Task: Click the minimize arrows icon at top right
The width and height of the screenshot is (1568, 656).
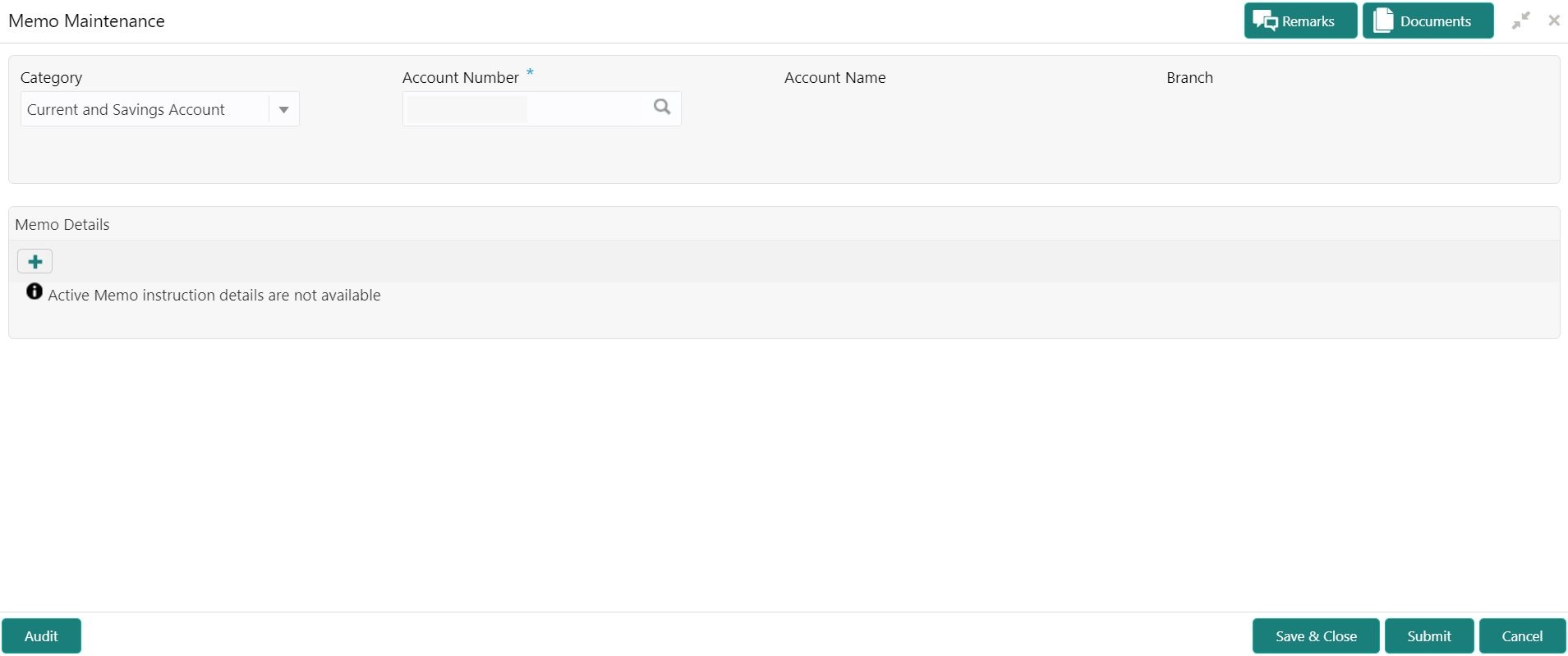Action: pyautogui.click(x=1521, y=21)
